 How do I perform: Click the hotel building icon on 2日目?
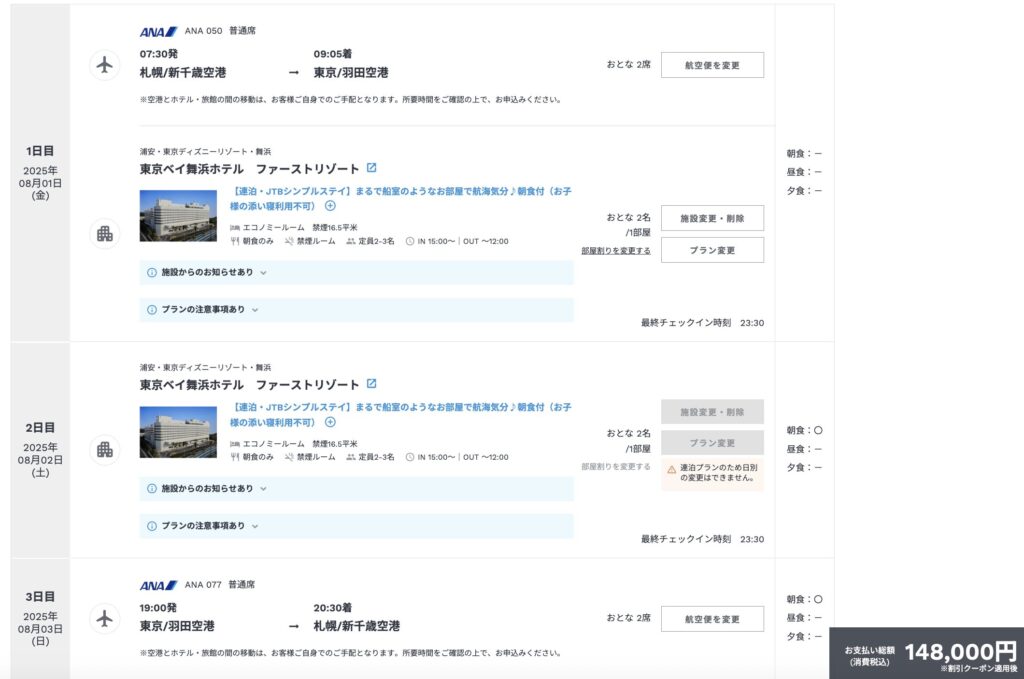(x=104, y=449)
